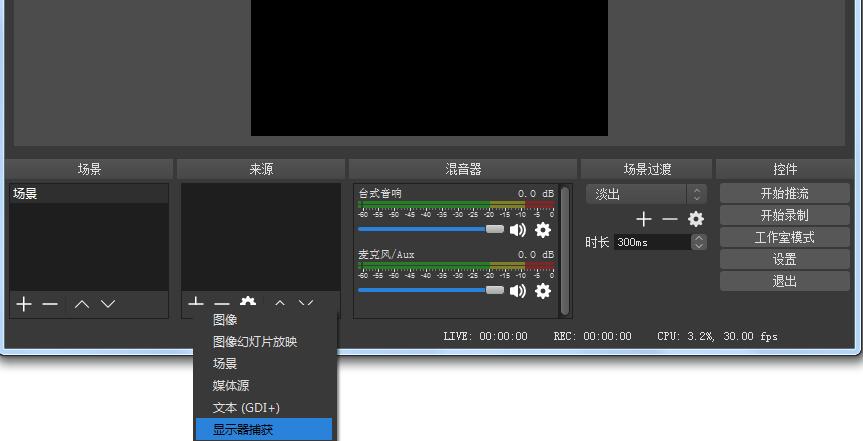This screenshot has height=441, width=863.
Task: Remove scene transition with minus icon
Action: click(670, 219)
